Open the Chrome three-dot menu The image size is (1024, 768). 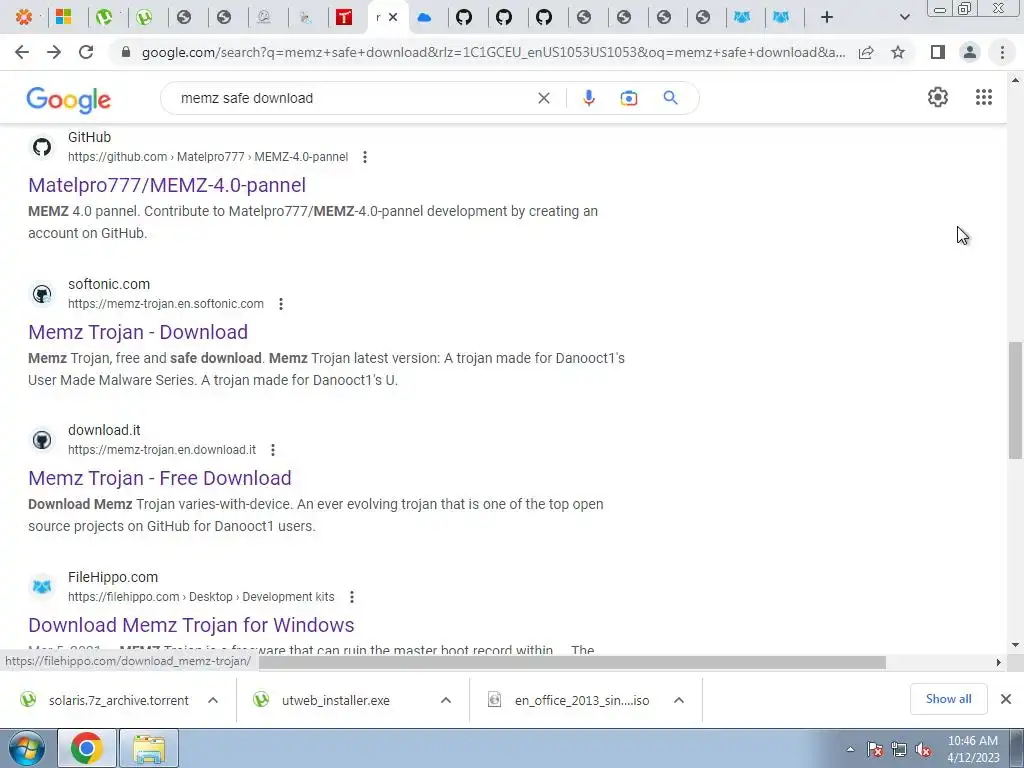[x=1002, y=52]
